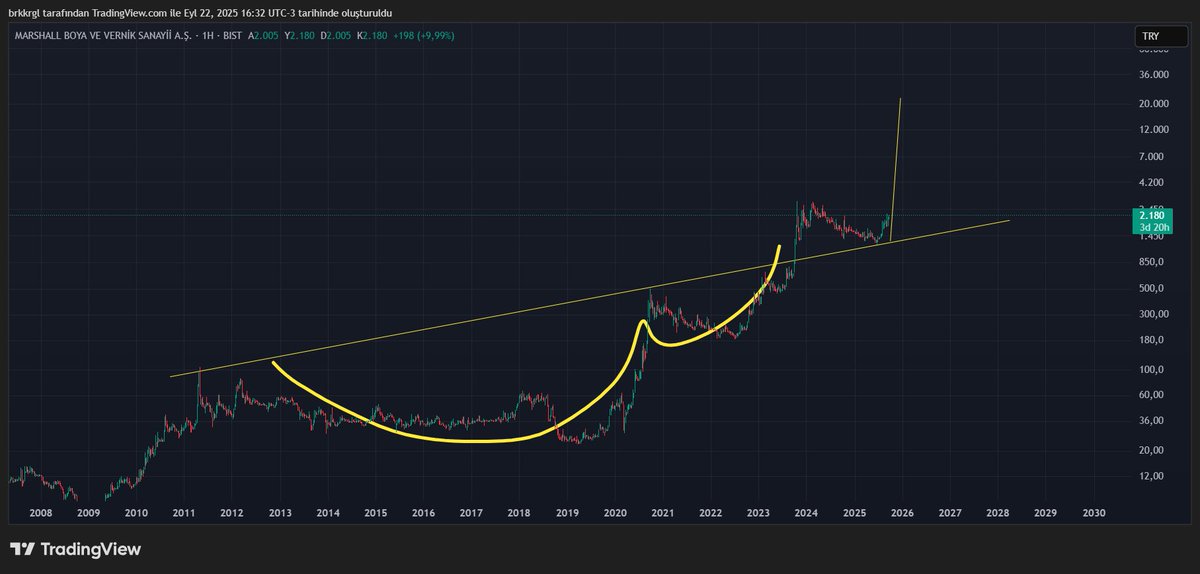The width and height of the screenshot is (1200, 574).
Task: Click the 2017 label on time axis
Action: click(x=471, y=512)
